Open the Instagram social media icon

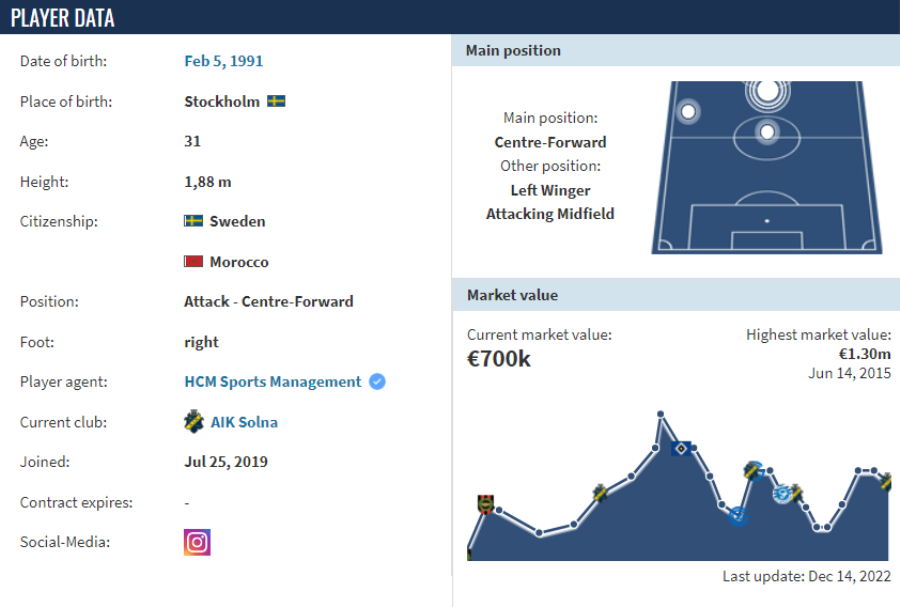tap(197, 542)
